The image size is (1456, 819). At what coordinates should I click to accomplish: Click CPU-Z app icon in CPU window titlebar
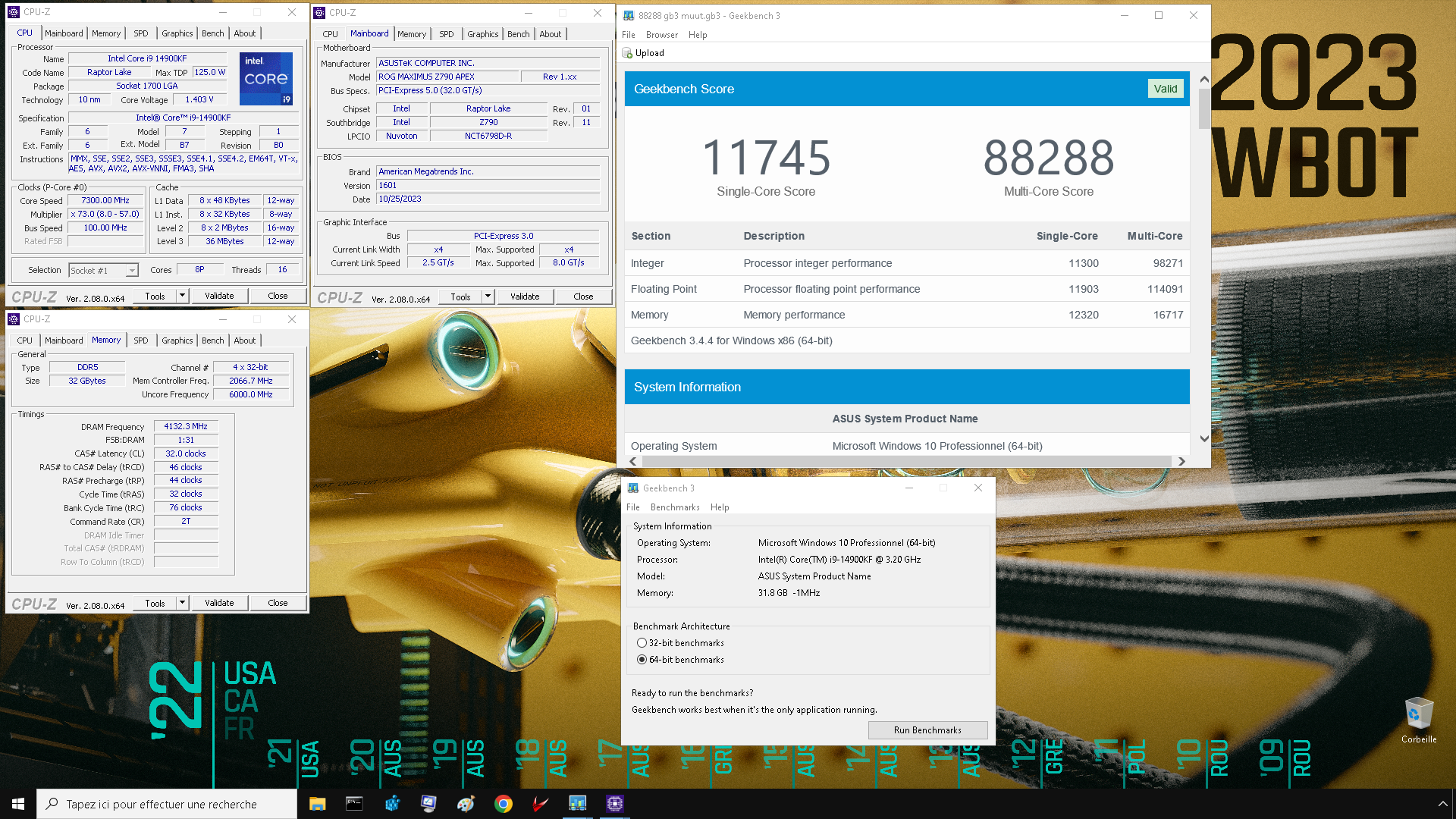click(x=14, y=12)
